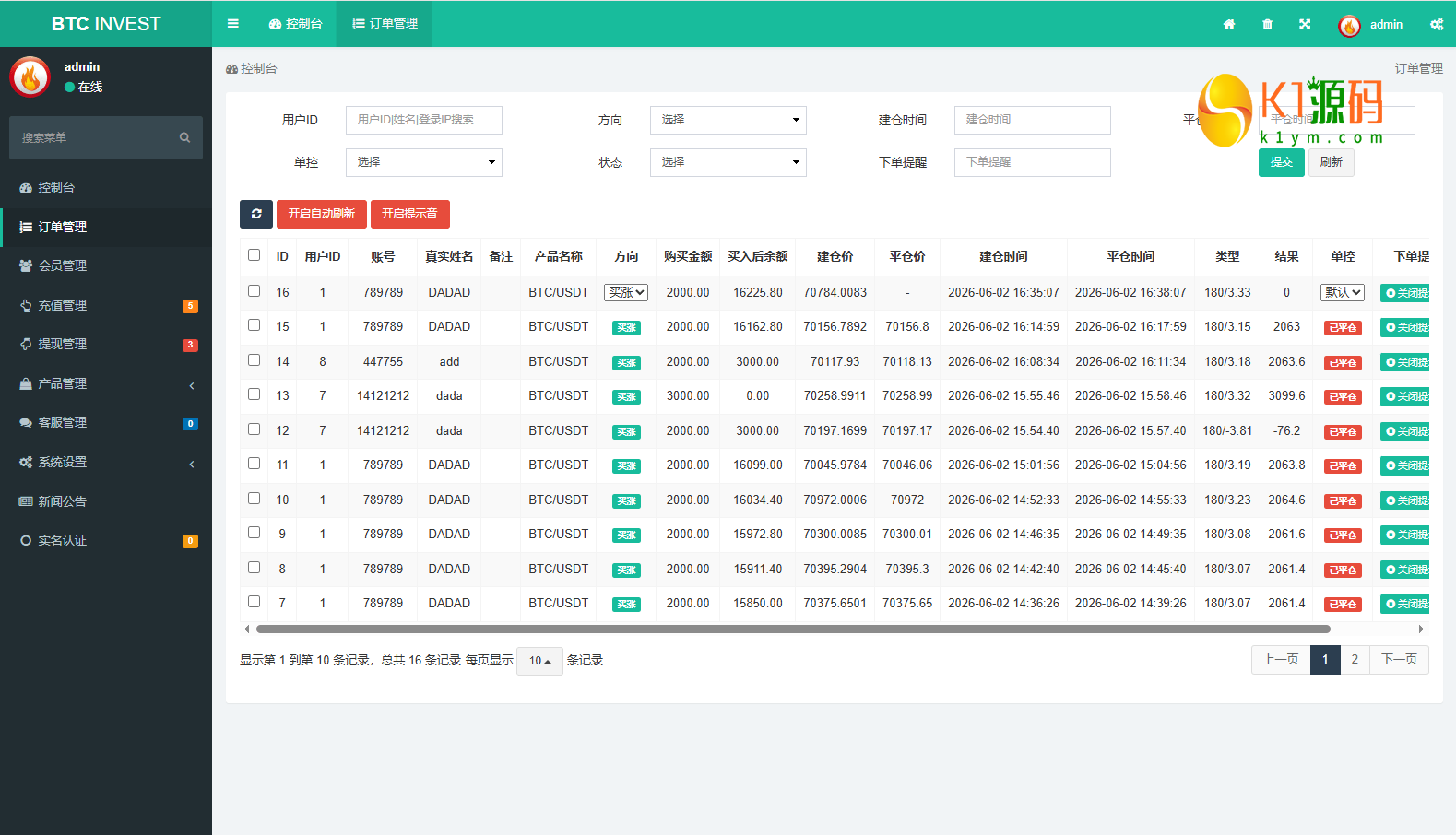Click the admin avatar in top bar
The height and width of the screenshot is (835, 1456).
[x=1349, y=25]
